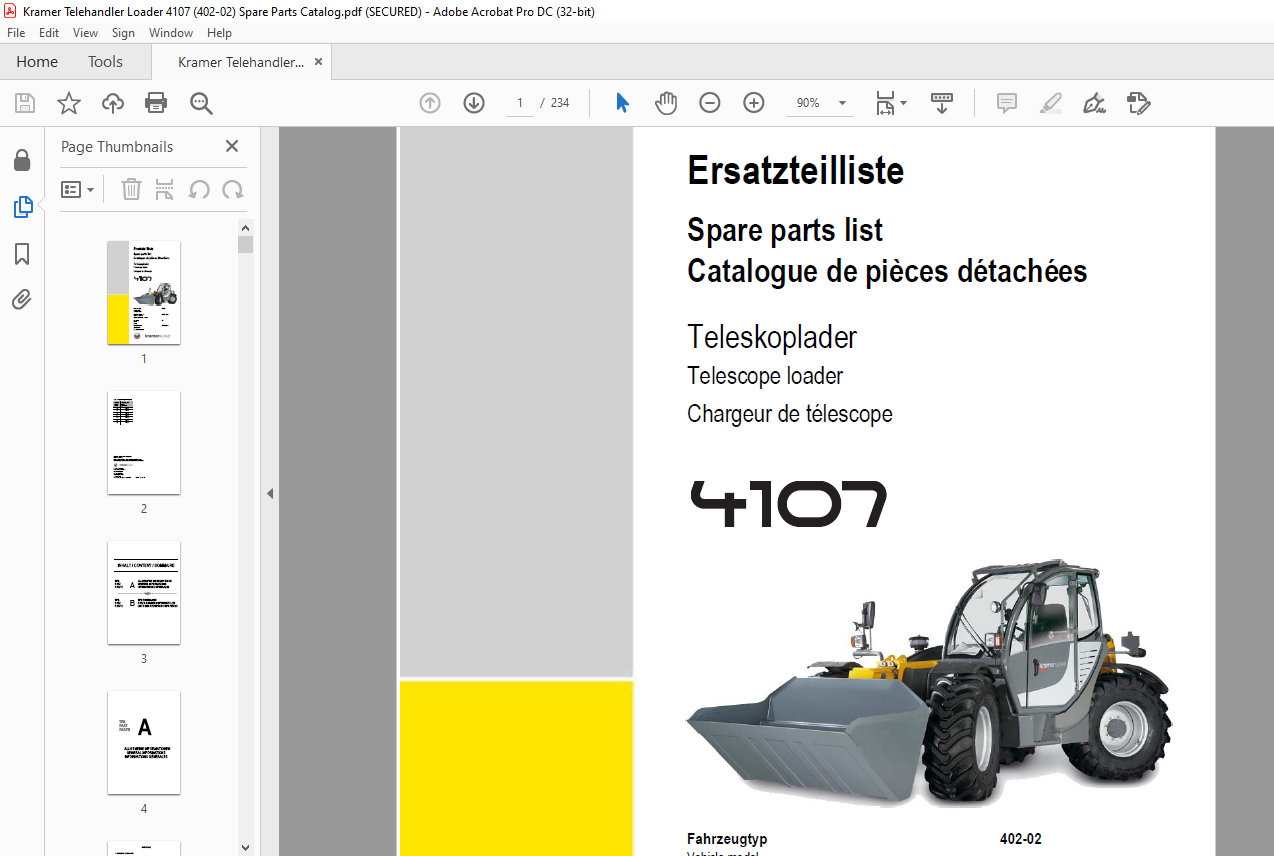Open the Find text search tool
The image size is (1274, 856).
(x=201, y=103)
